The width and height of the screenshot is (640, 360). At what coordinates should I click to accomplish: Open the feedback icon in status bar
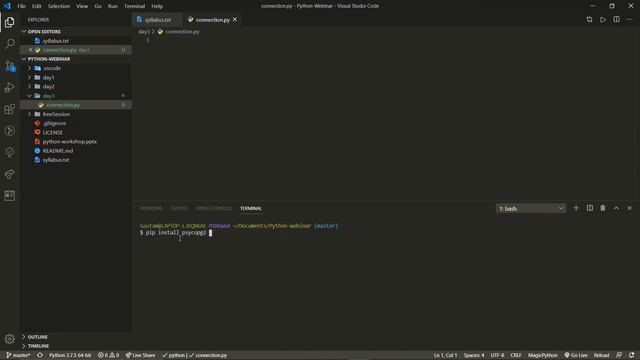(x=619, y=355)
